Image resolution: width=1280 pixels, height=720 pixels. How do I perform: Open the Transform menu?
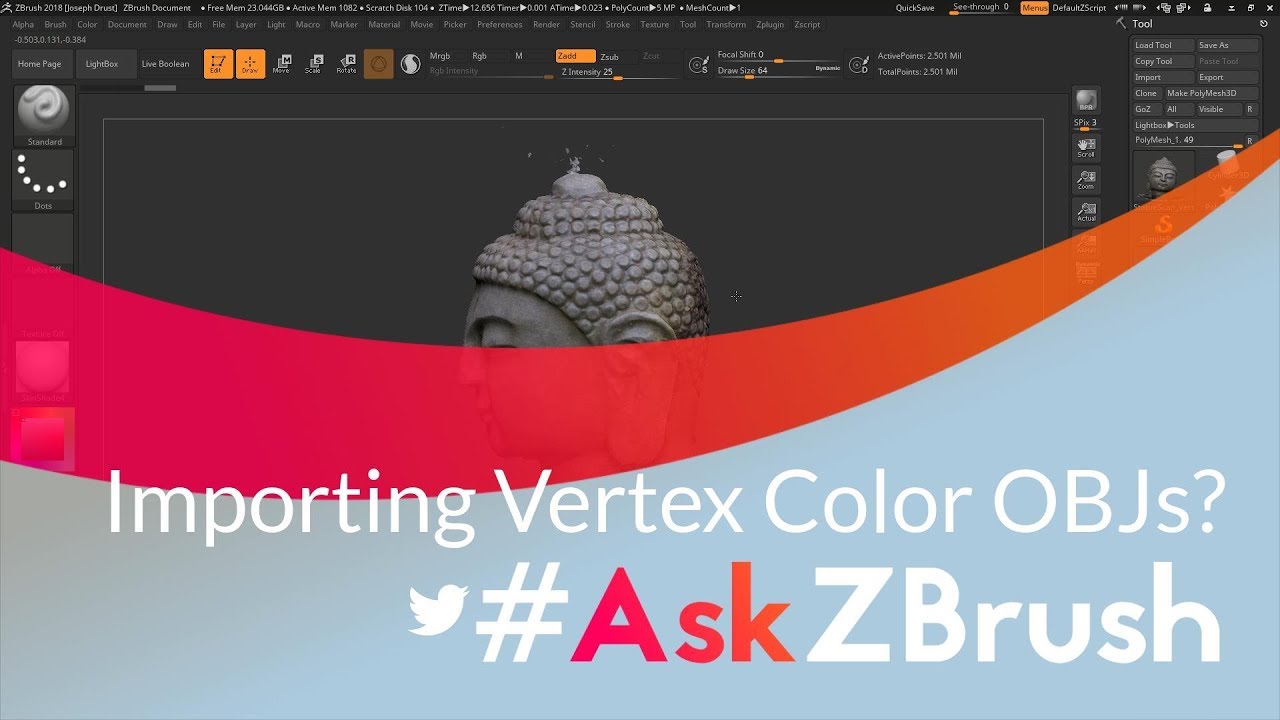[726, 24]
